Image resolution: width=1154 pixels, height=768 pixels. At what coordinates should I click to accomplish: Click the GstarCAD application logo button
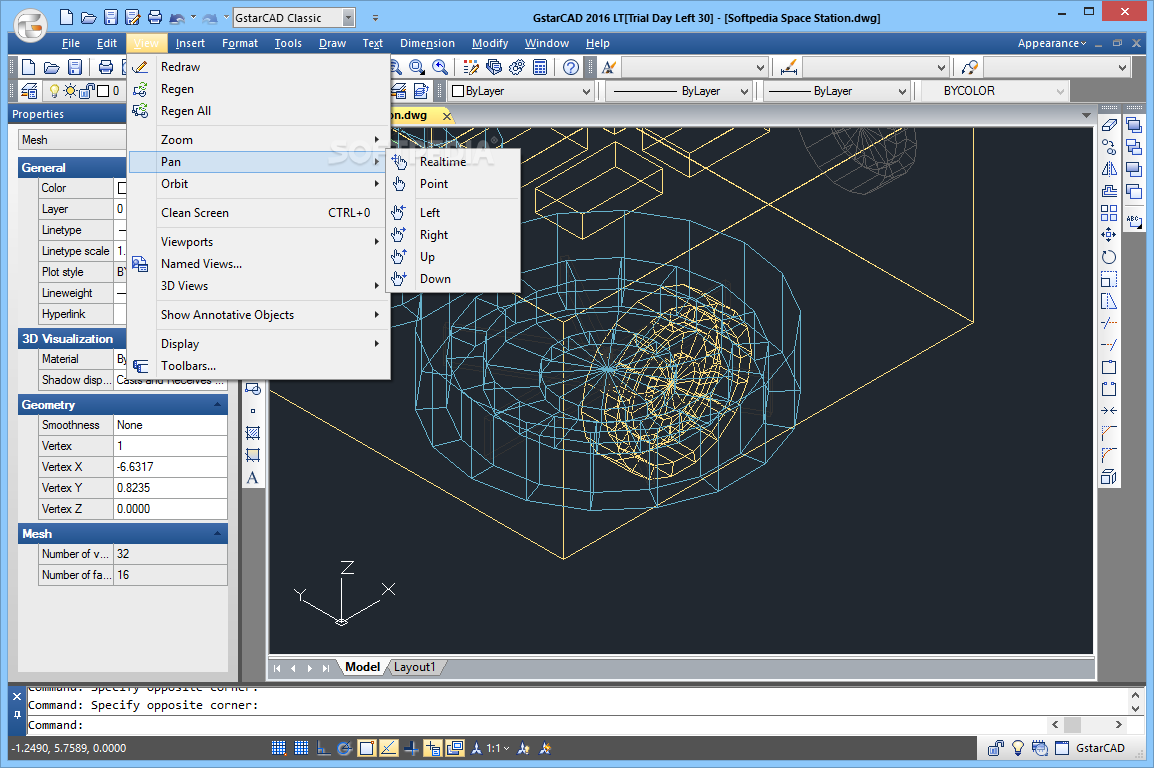[31, 24]
